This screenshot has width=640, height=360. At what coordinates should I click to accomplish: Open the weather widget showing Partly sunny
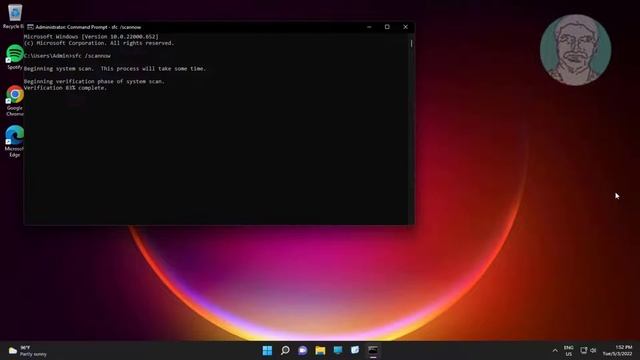tap(27, 351)
